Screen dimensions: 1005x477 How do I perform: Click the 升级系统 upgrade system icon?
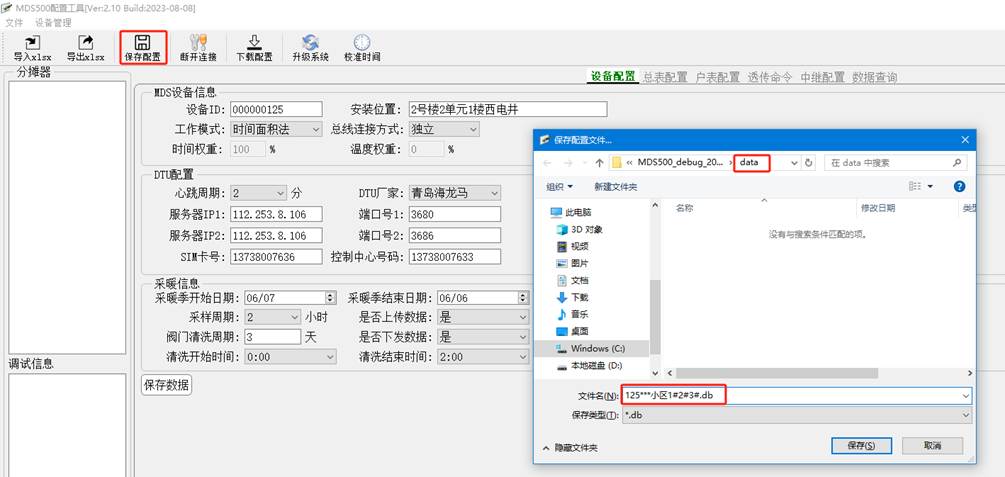[x=310, y=43]
